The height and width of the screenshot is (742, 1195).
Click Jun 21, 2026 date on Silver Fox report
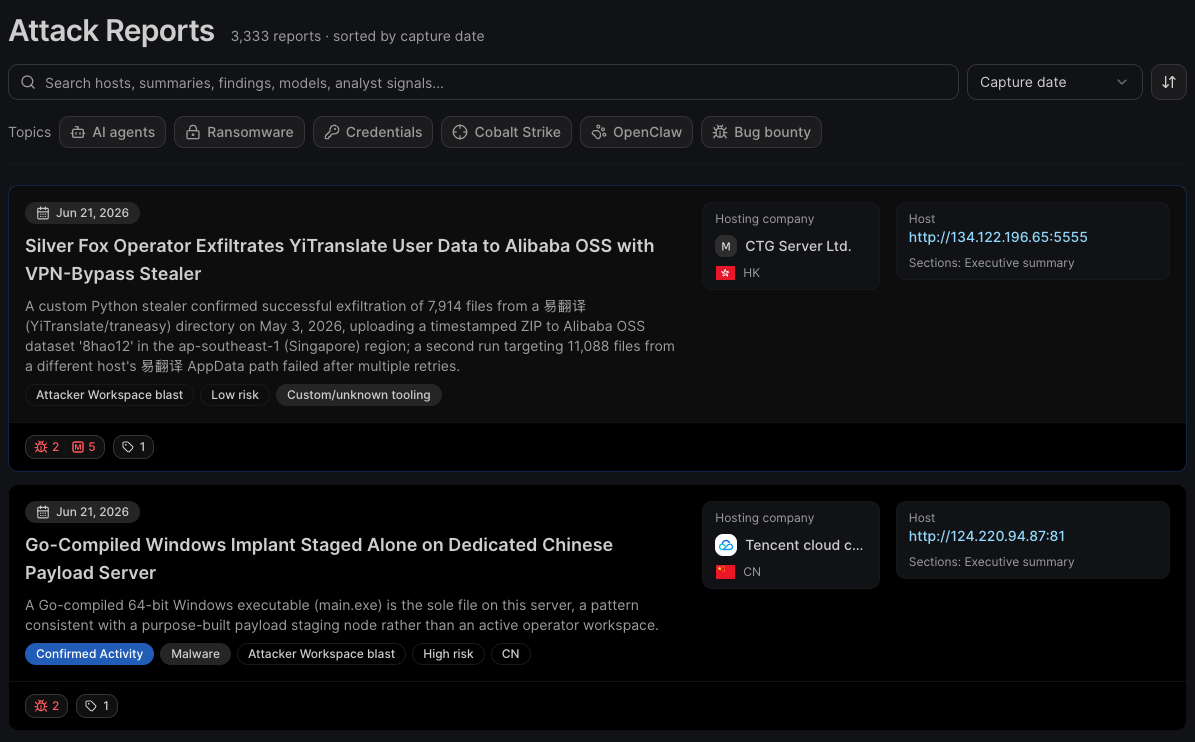(82, 213)
